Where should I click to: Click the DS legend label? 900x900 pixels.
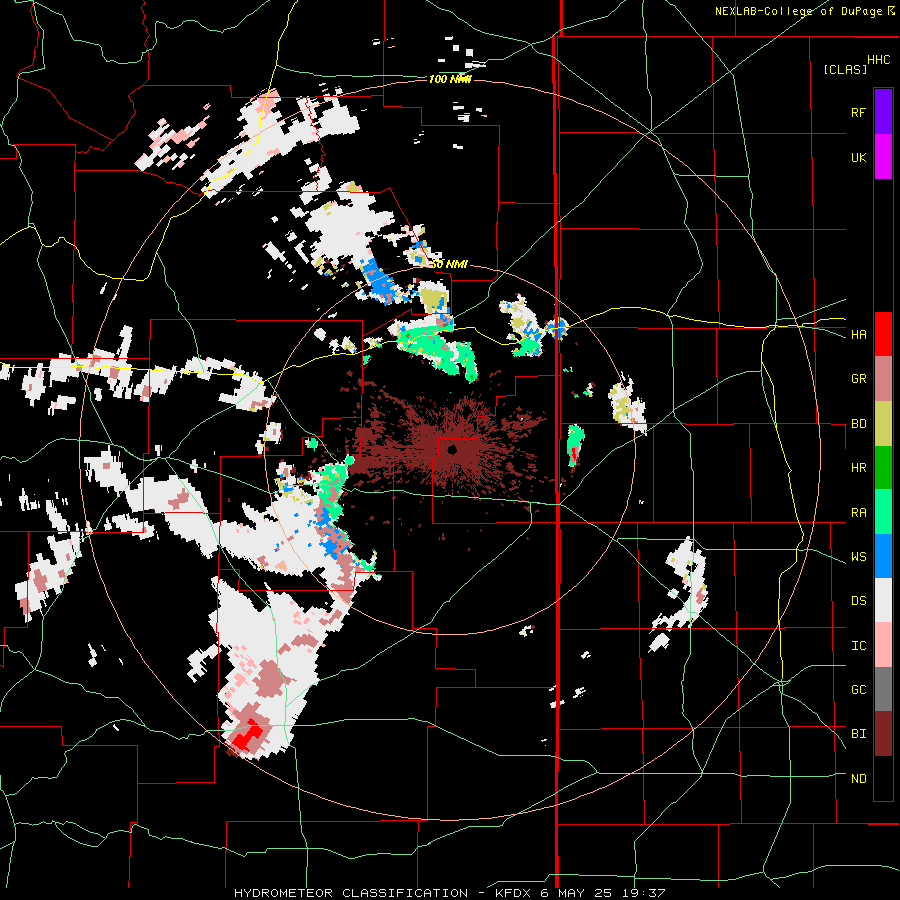tap(858, 601)
